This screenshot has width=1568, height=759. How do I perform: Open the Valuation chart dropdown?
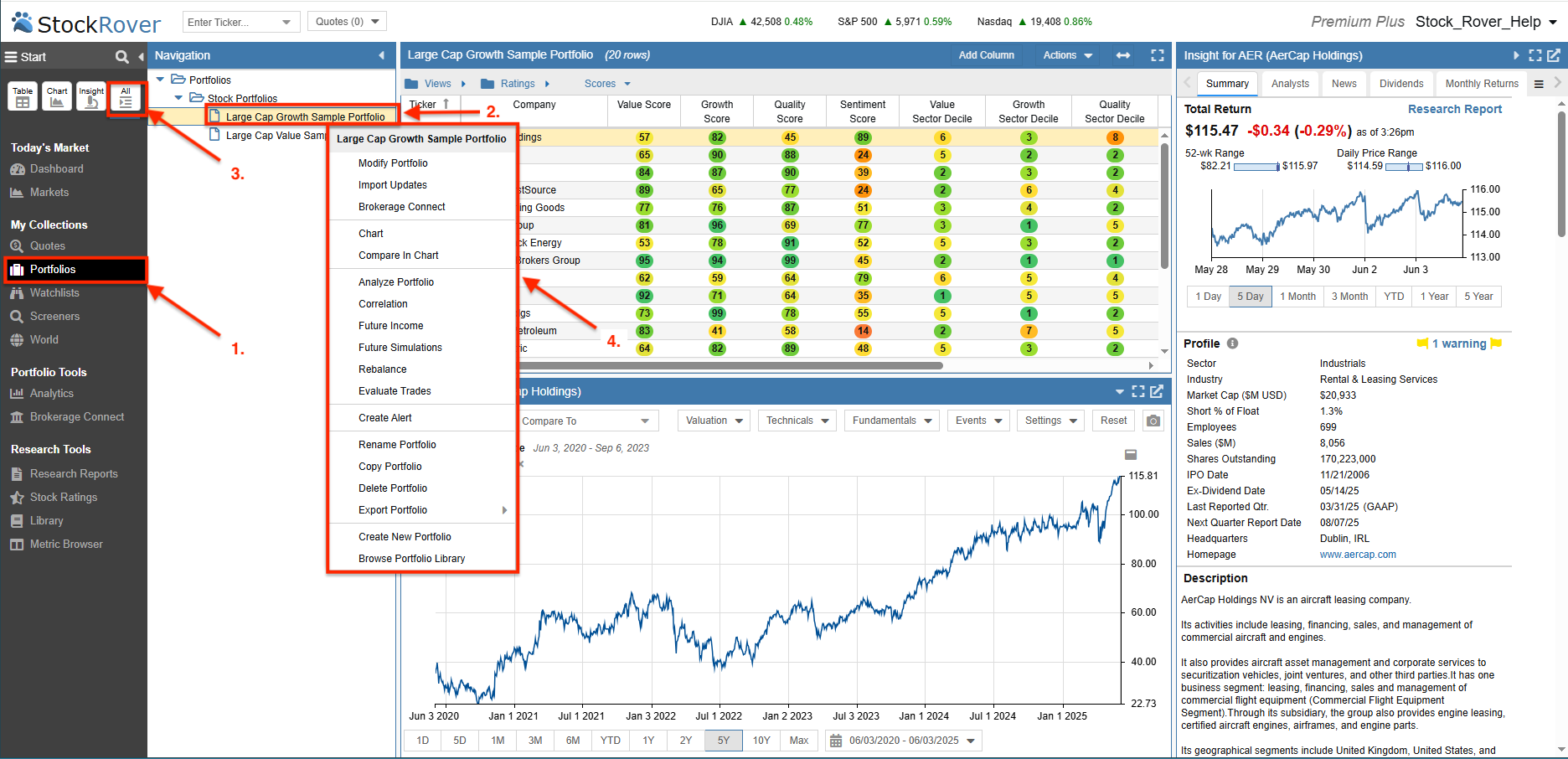714,421
